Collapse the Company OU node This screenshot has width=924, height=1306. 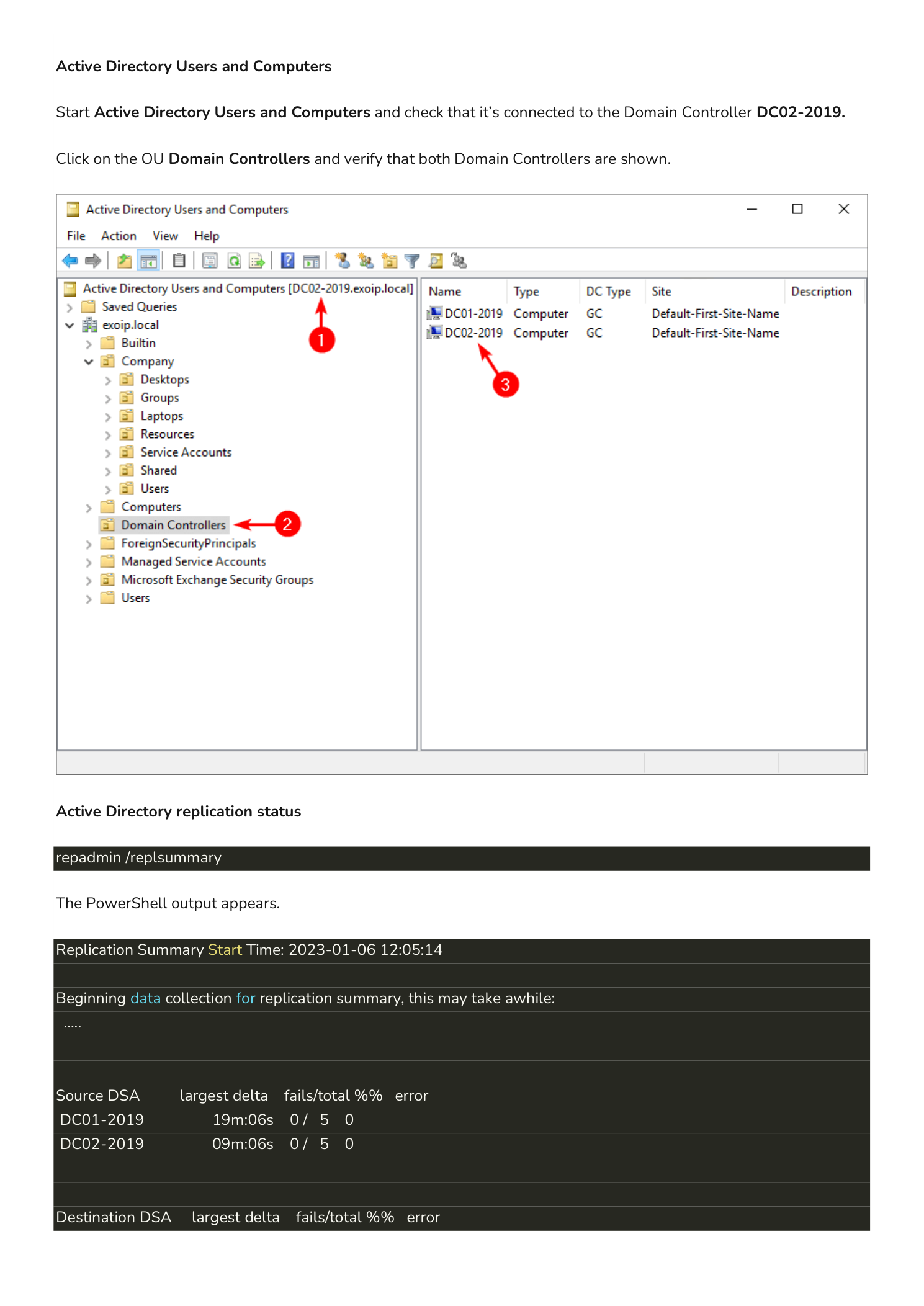point(89,361)
